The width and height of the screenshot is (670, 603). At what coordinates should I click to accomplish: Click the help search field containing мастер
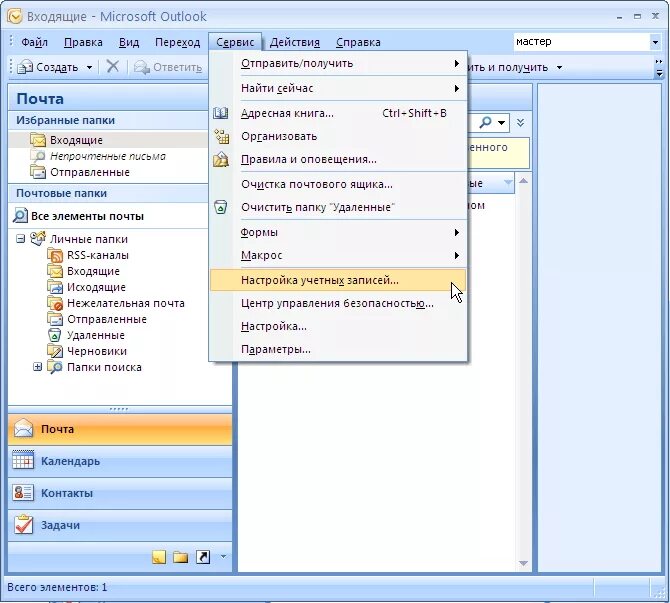[581, 42]
